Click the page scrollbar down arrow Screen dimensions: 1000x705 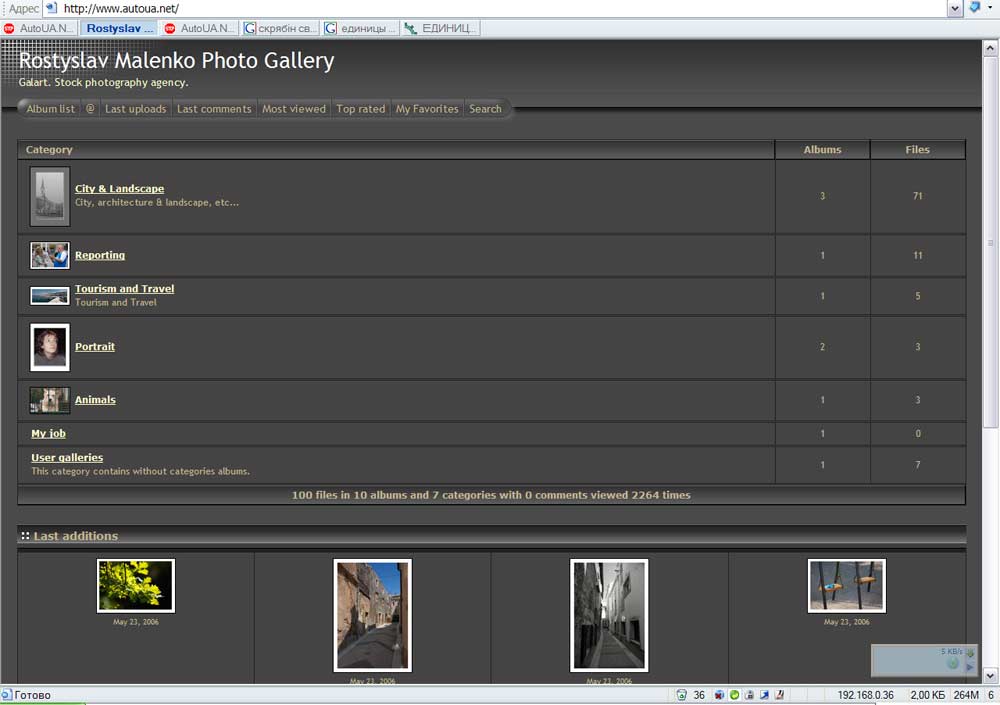991,675
